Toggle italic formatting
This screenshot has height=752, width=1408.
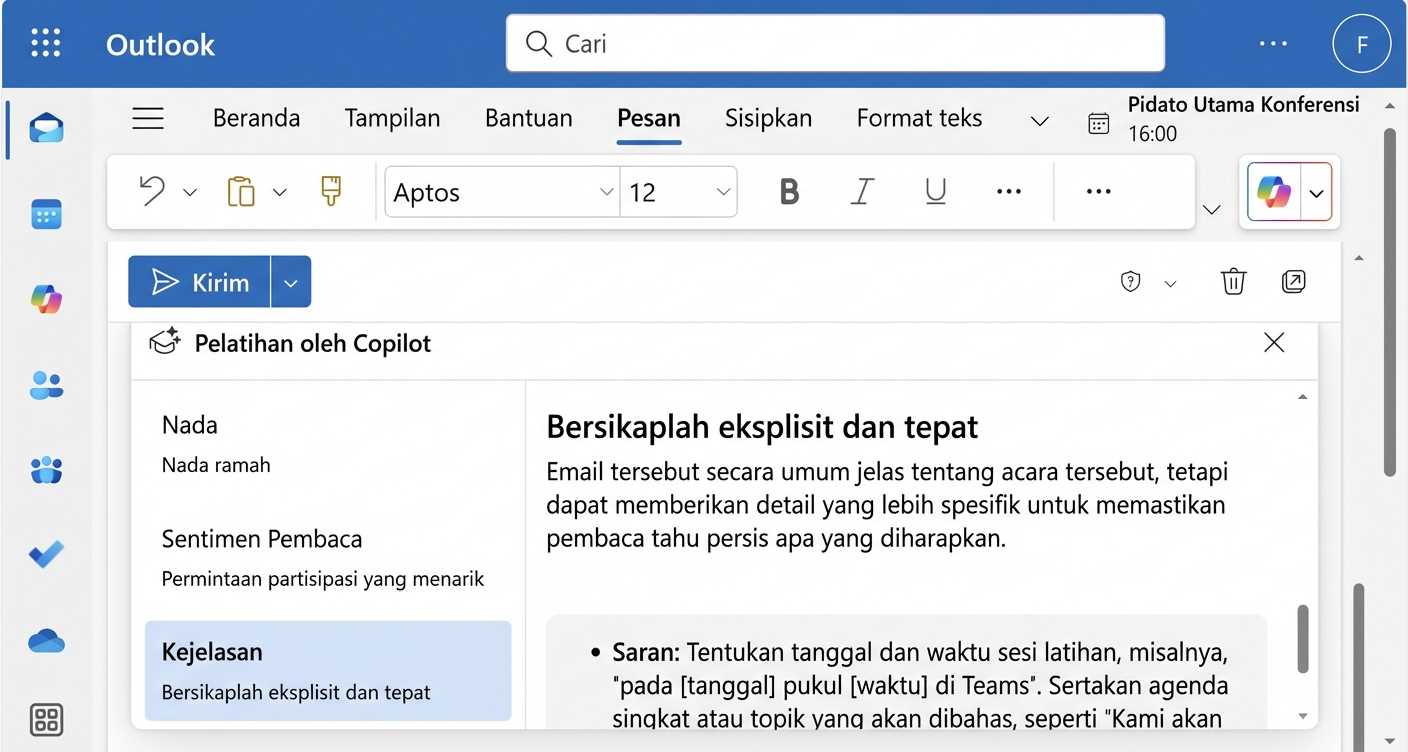(x=862, y=191)
